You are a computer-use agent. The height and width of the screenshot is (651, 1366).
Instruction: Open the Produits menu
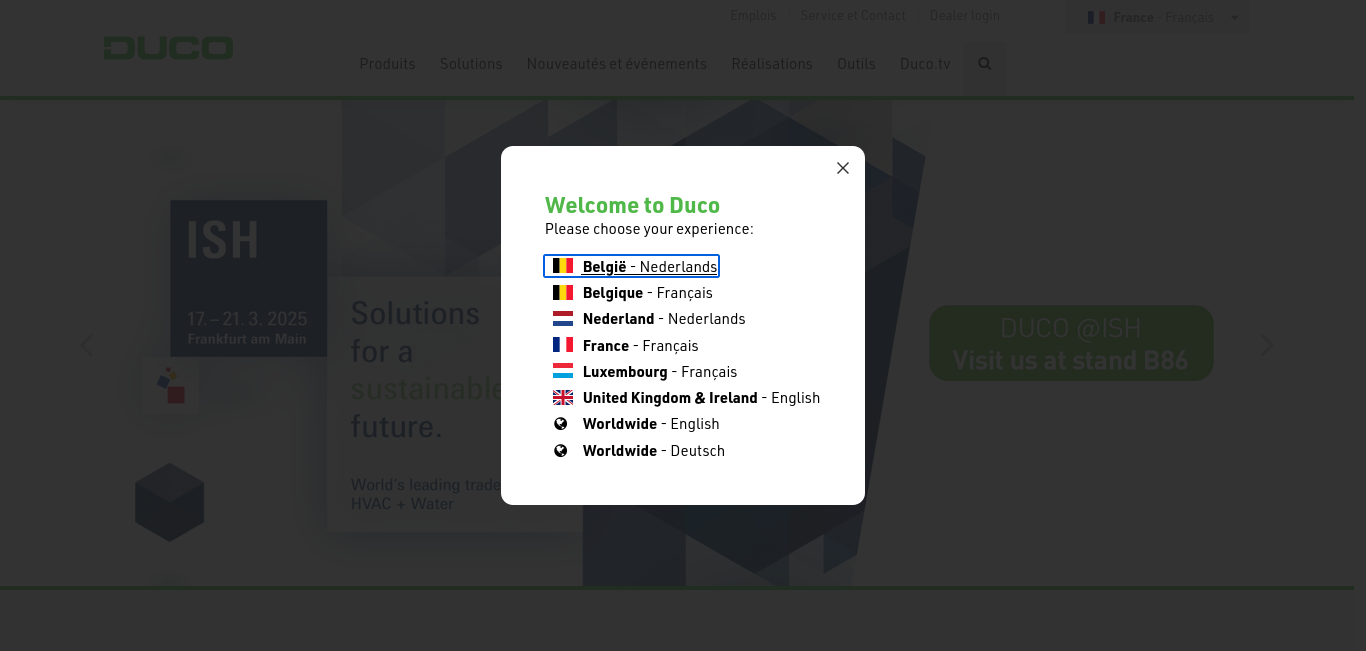387,64
